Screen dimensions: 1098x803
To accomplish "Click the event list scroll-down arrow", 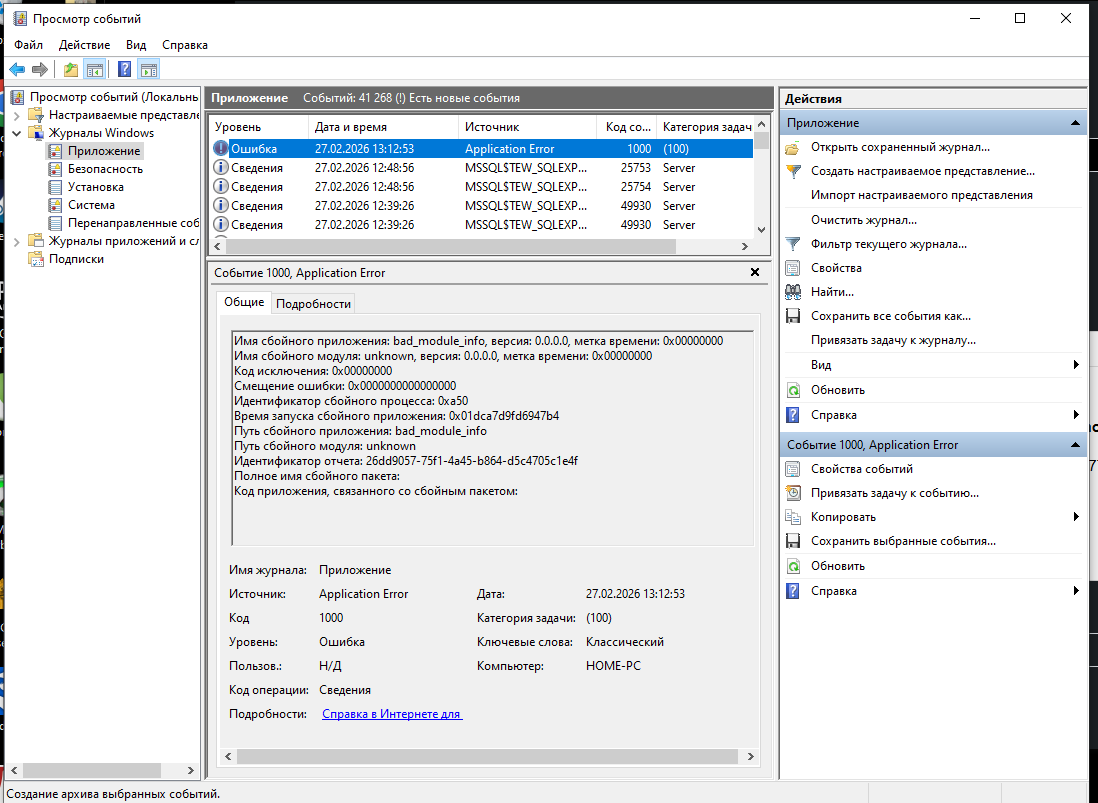I will 761,228.
